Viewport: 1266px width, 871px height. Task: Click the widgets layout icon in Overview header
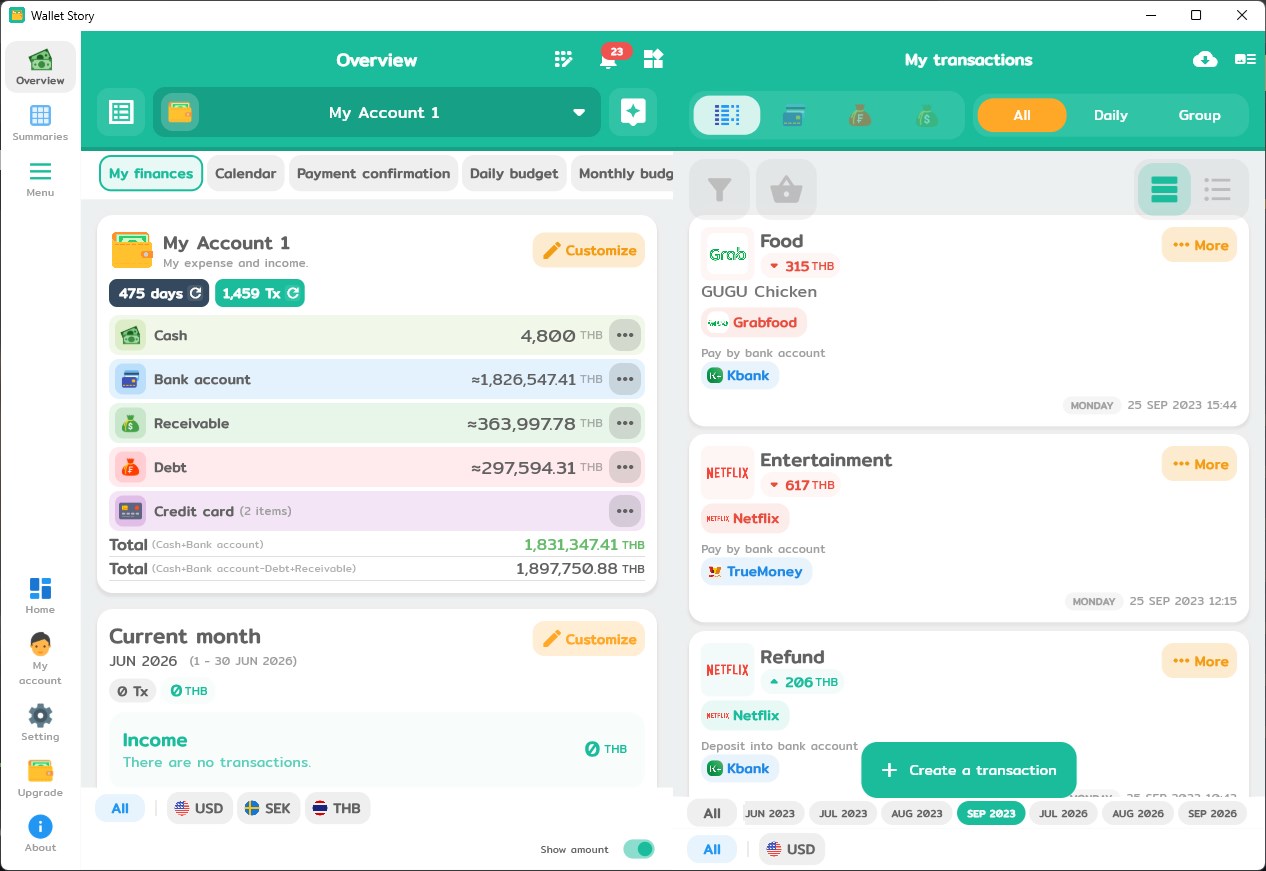(x=653, y=59)
